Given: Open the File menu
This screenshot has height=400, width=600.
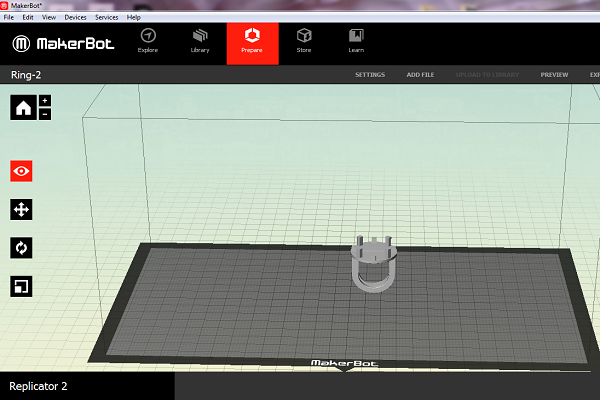Looking at the screenshot, I should 8,17.
